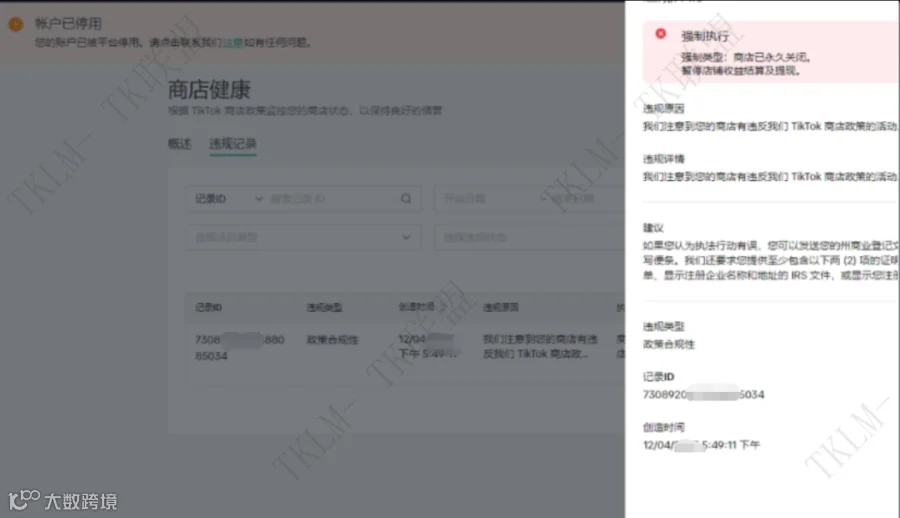Click the 创建时间 column header
This screenshot has width=900, height=518.
417,307
